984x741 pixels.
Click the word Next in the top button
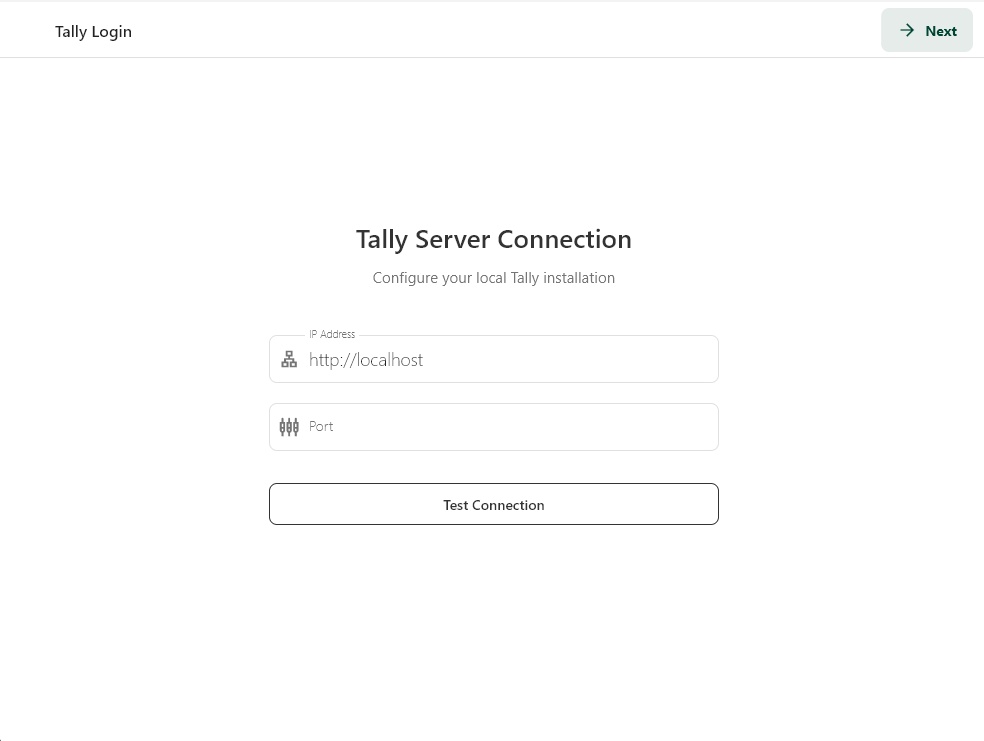tap(941, 31)
